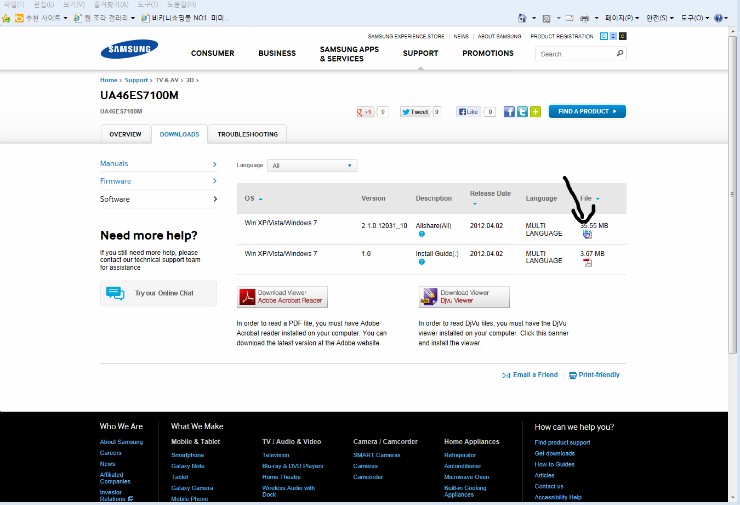Open the Support navigation menu
Image resolution: width=740 pixels, height=505 pixels.
[420, 53]
